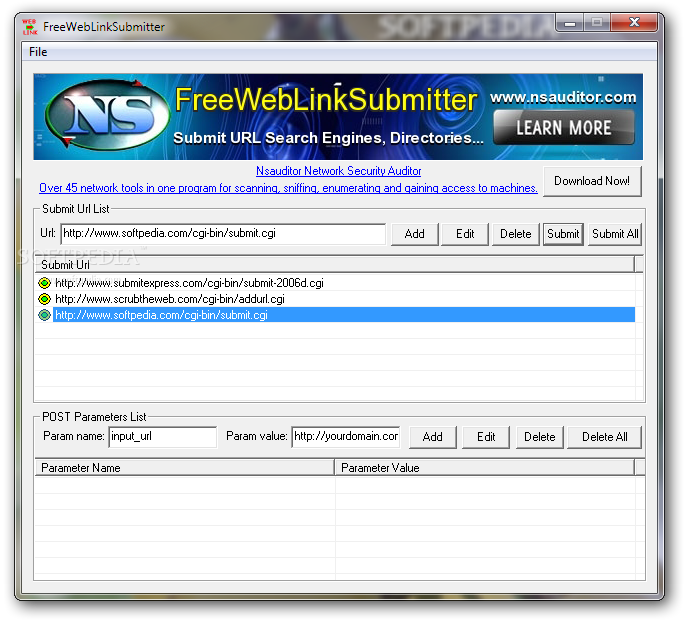This screenshot has height=621, width=685.
Task: Click the Submit All button
Action: pos(615,234)
